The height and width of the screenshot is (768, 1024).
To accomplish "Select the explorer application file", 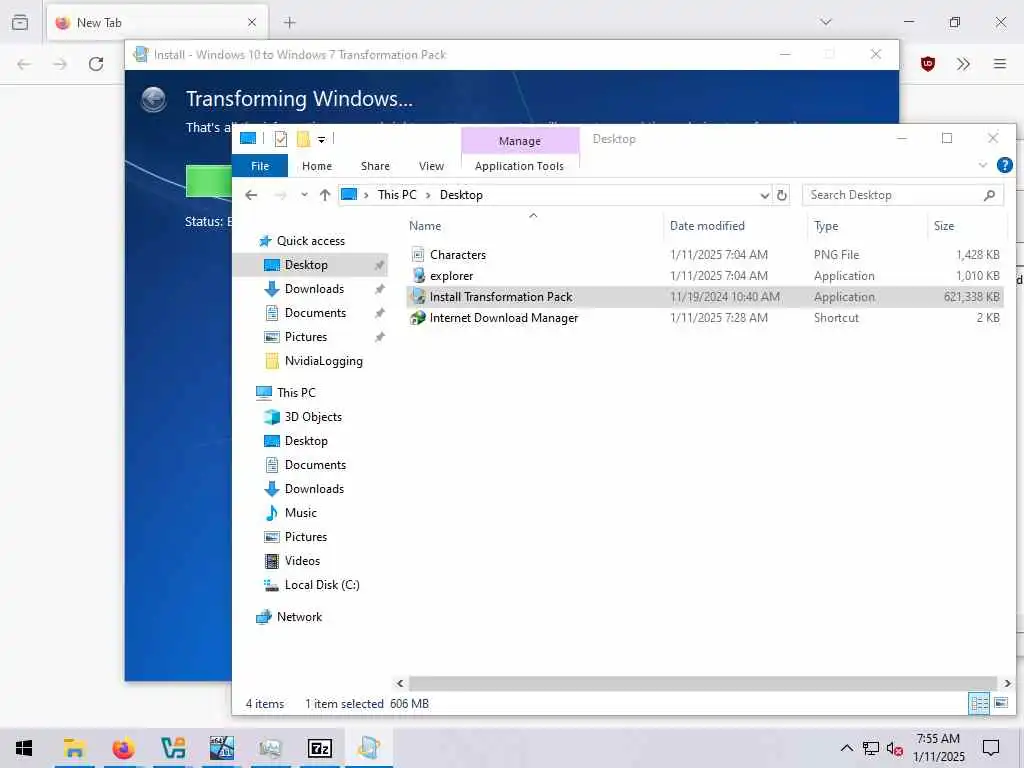I will click(704, 276).
